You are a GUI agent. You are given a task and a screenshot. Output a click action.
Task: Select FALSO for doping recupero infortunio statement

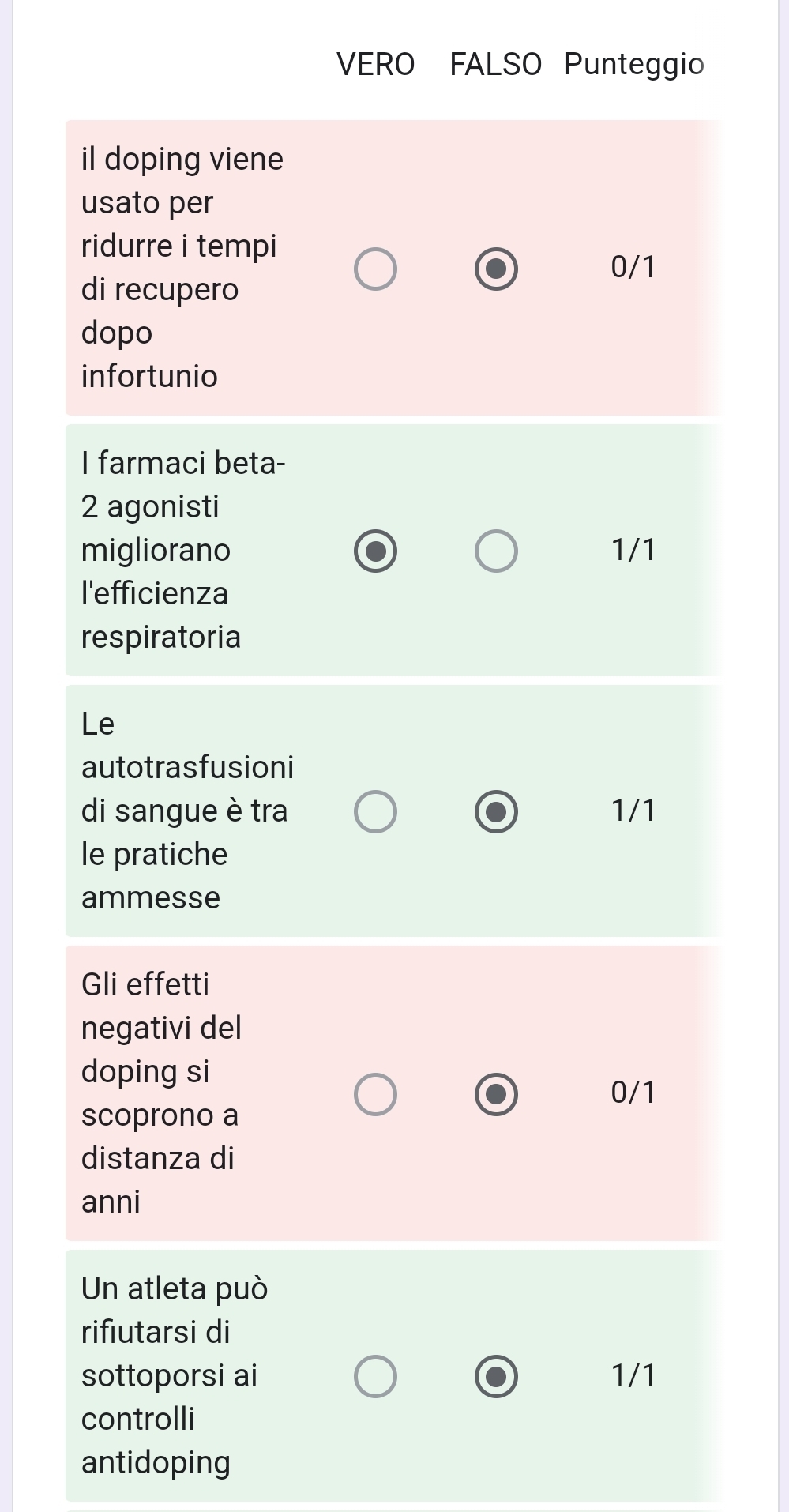point(496,269)
